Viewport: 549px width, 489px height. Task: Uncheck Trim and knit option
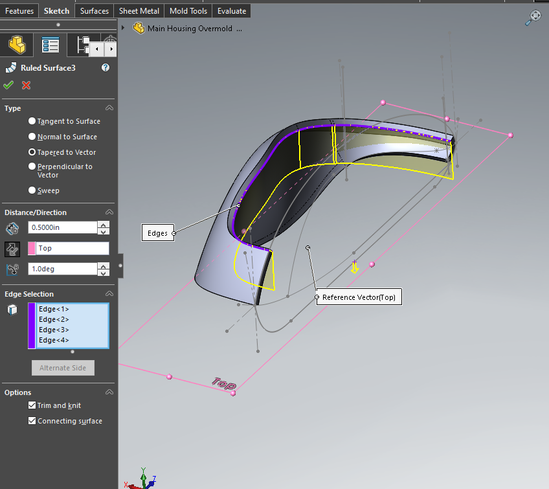tap(32, 405)
